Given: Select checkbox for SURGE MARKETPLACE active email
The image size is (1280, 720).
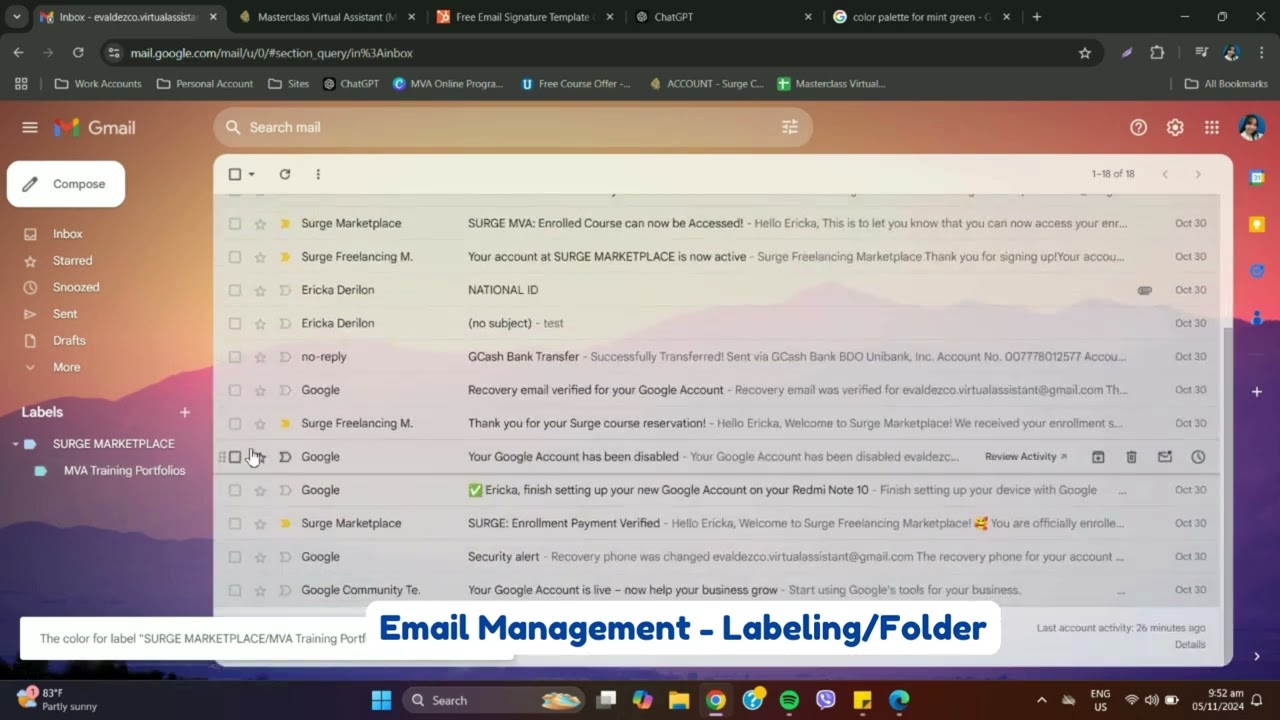Looking at the screenshot, I should (235, 257).
